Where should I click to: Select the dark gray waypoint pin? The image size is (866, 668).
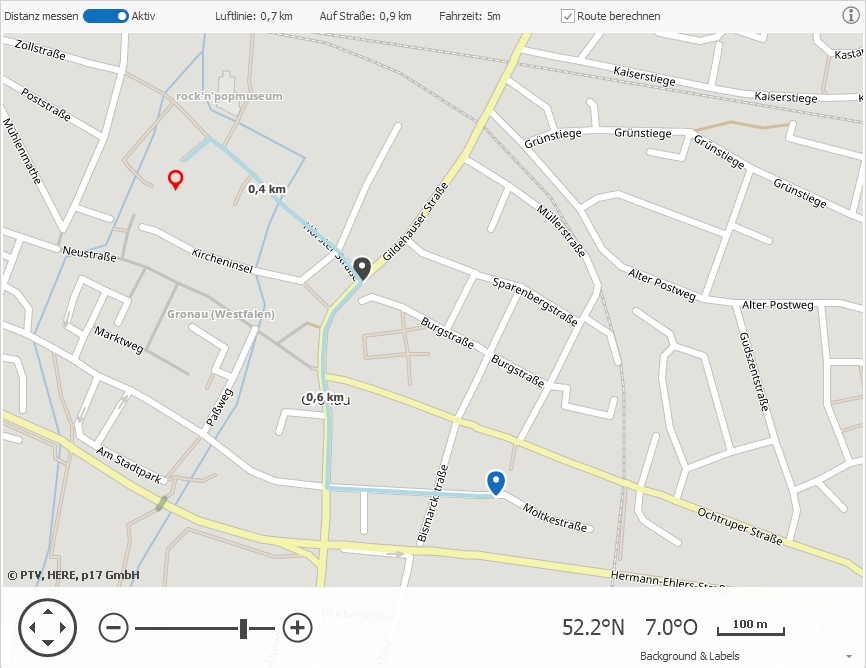pos(362,268)
